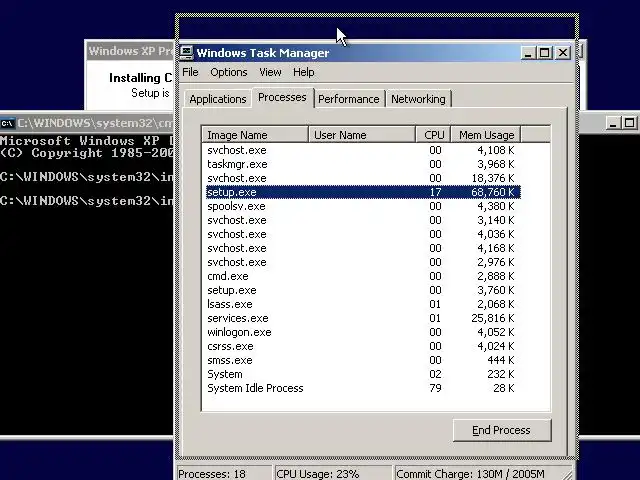Select the services.exe process row

pyautogui.click(x=363, y=318)
